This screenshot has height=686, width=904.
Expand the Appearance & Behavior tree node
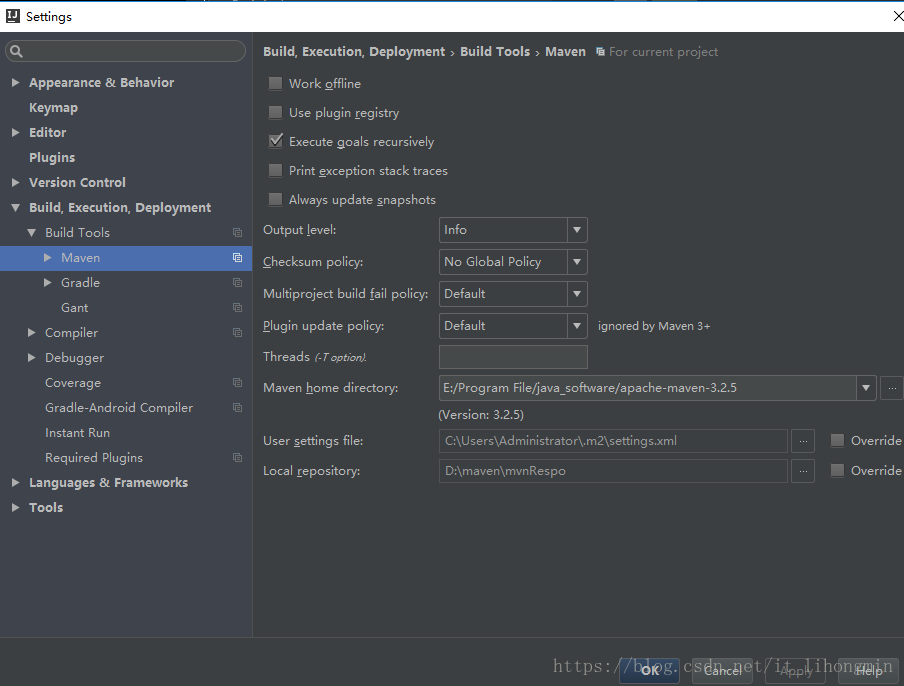click(16, 83)
